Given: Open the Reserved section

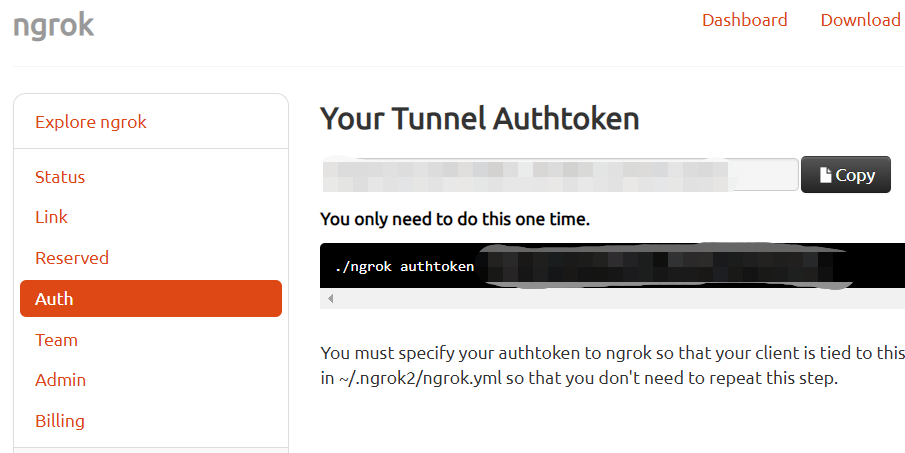Looking at the screenshot, I should (72, 258).
